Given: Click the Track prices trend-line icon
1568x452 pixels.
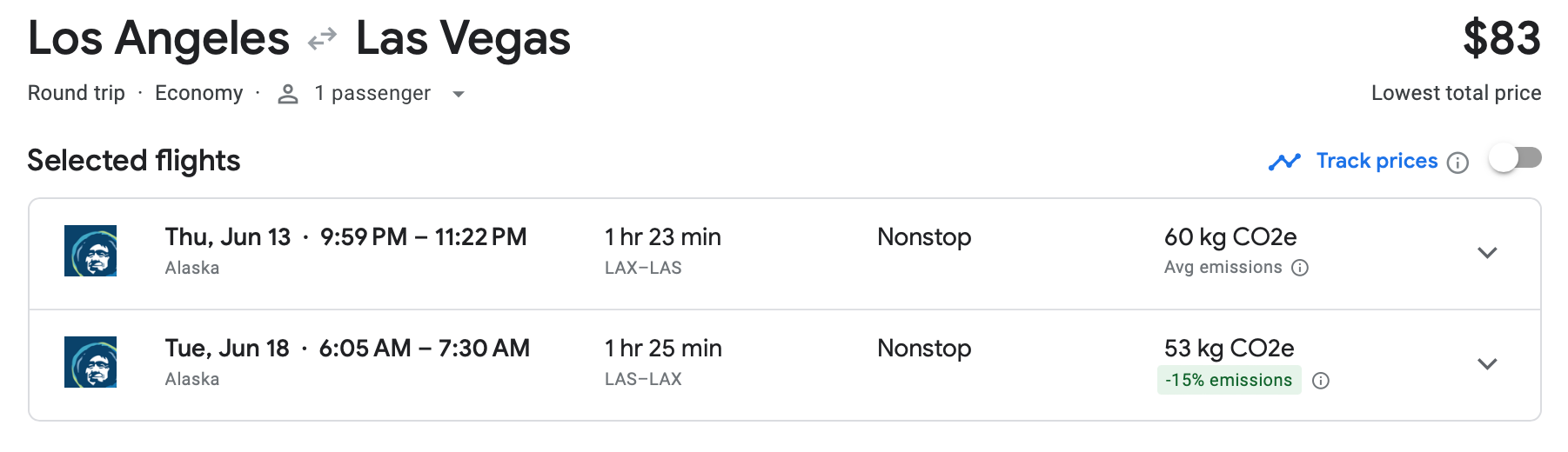Looking at the screenshot, I should [x=1284, y=162].
